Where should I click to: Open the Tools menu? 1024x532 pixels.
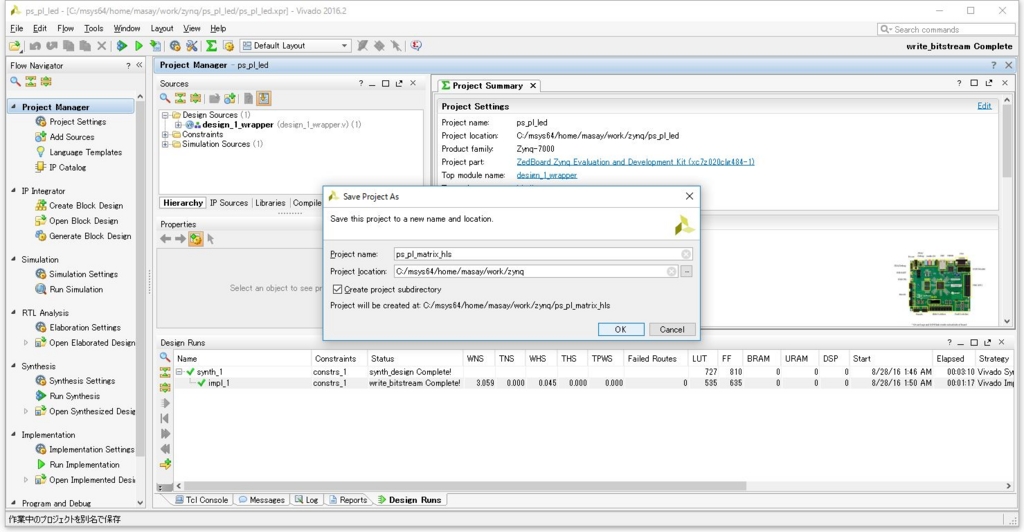[x=93, y=29]
